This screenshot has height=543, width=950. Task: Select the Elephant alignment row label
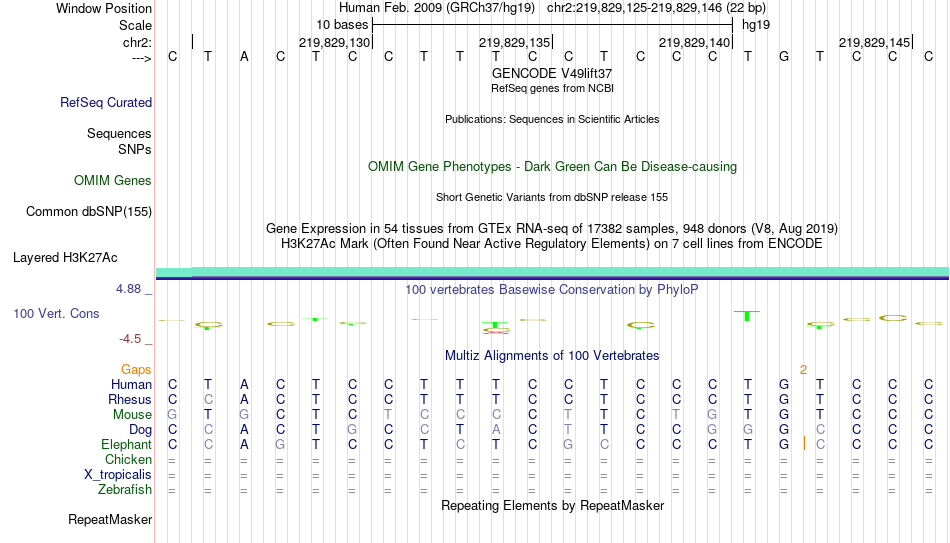(126, 444)
